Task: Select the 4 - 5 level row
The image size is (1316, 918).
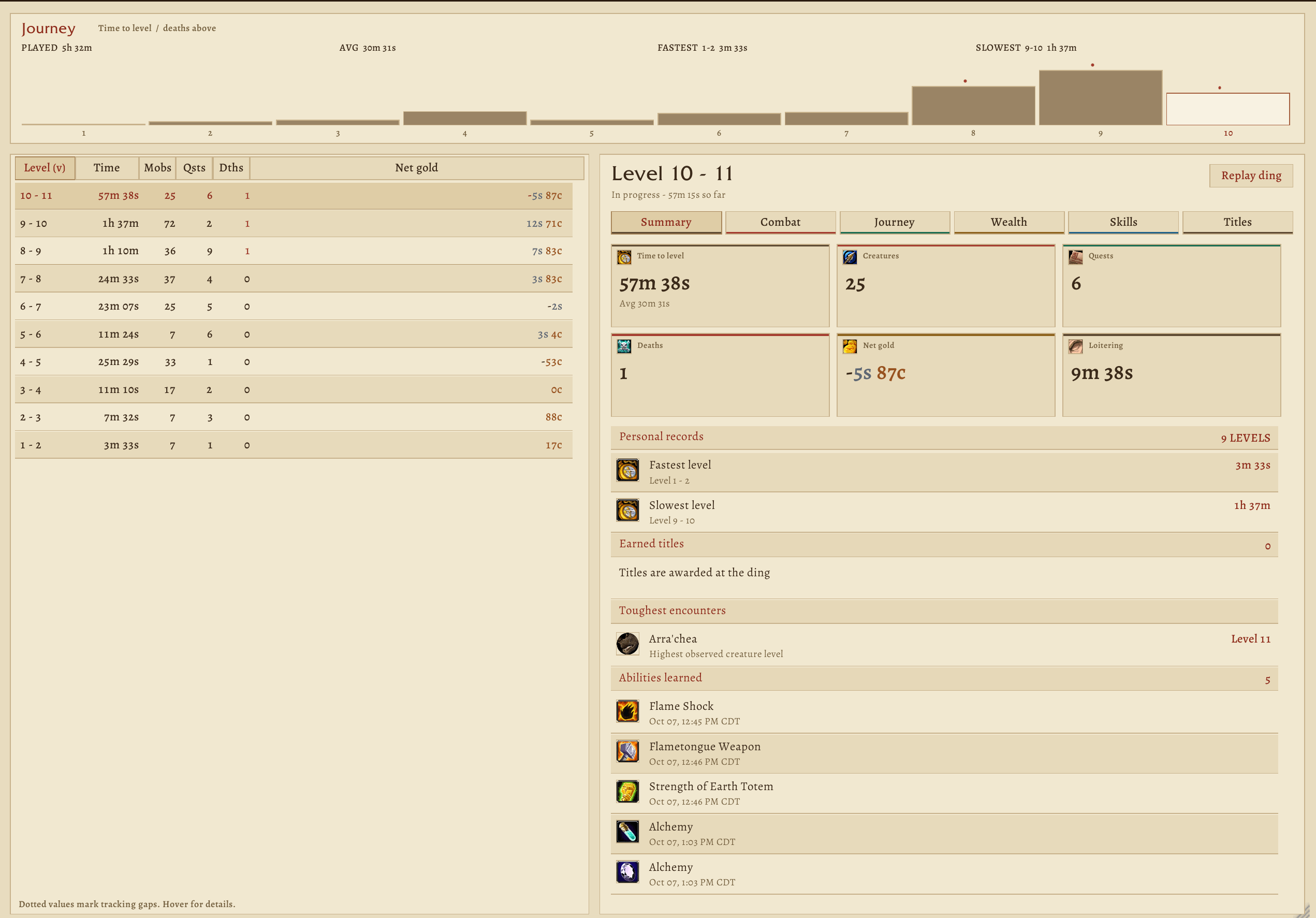Action: [x=294, y=362]
